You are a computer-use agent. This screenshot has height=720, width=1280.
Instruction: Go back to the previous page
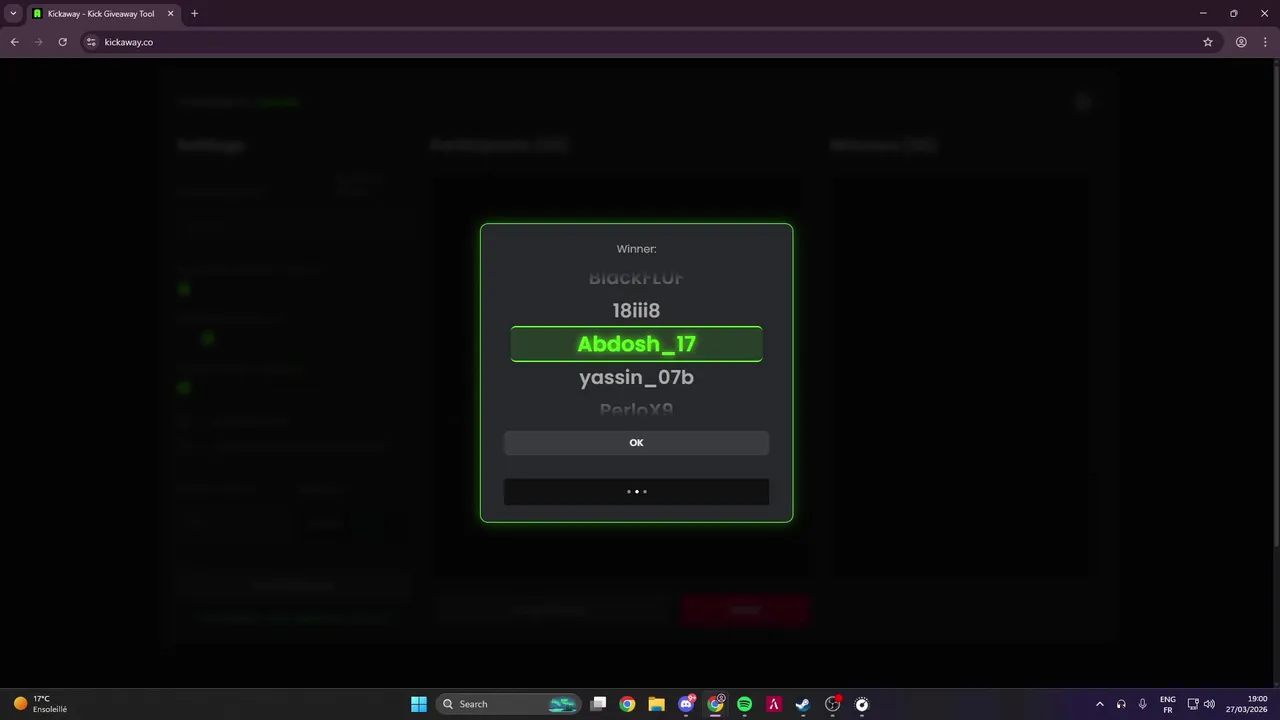14,42
